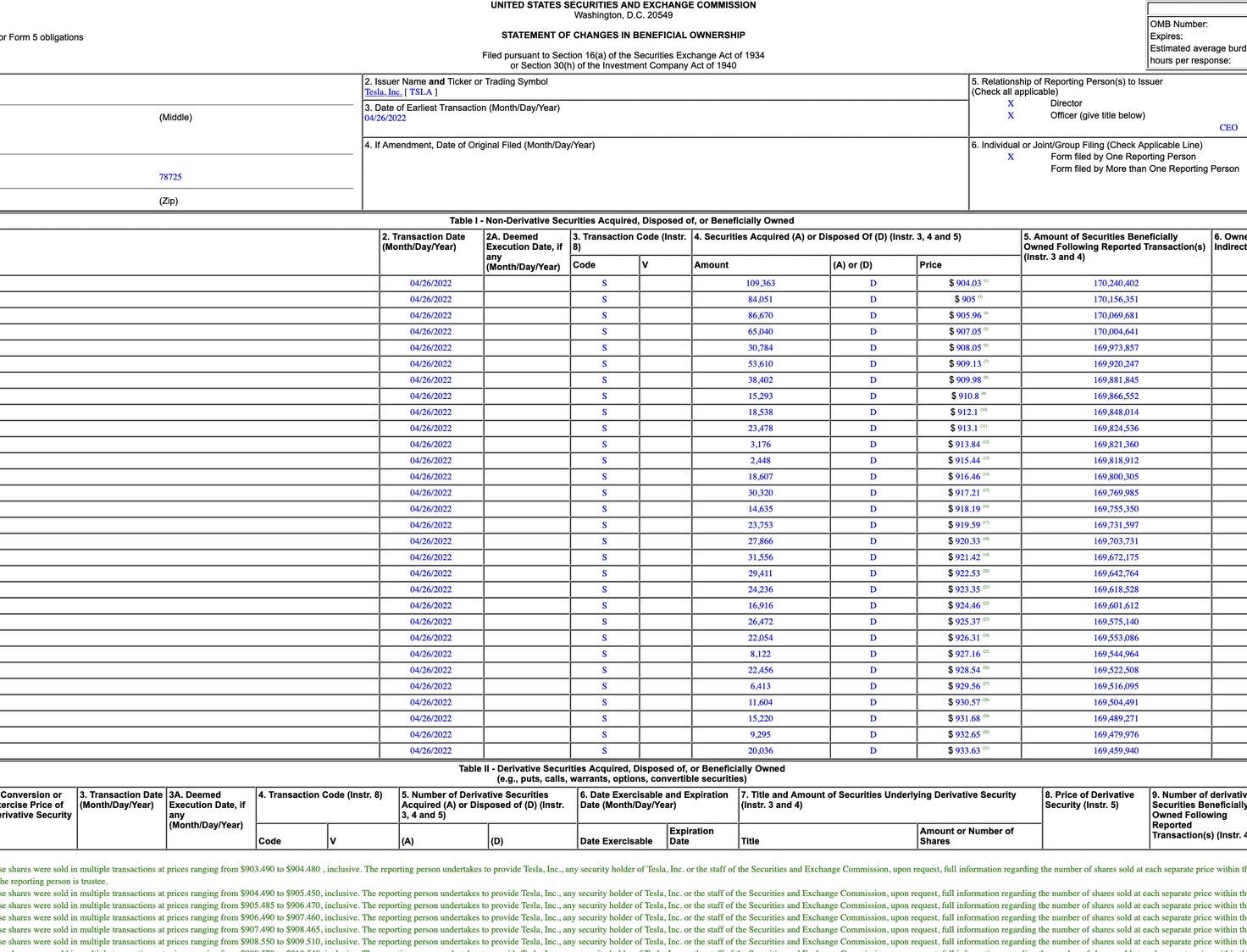Select footnote with range $903.490 to $904.480
The image size is (1247, 952).
[x=623, y=869]
